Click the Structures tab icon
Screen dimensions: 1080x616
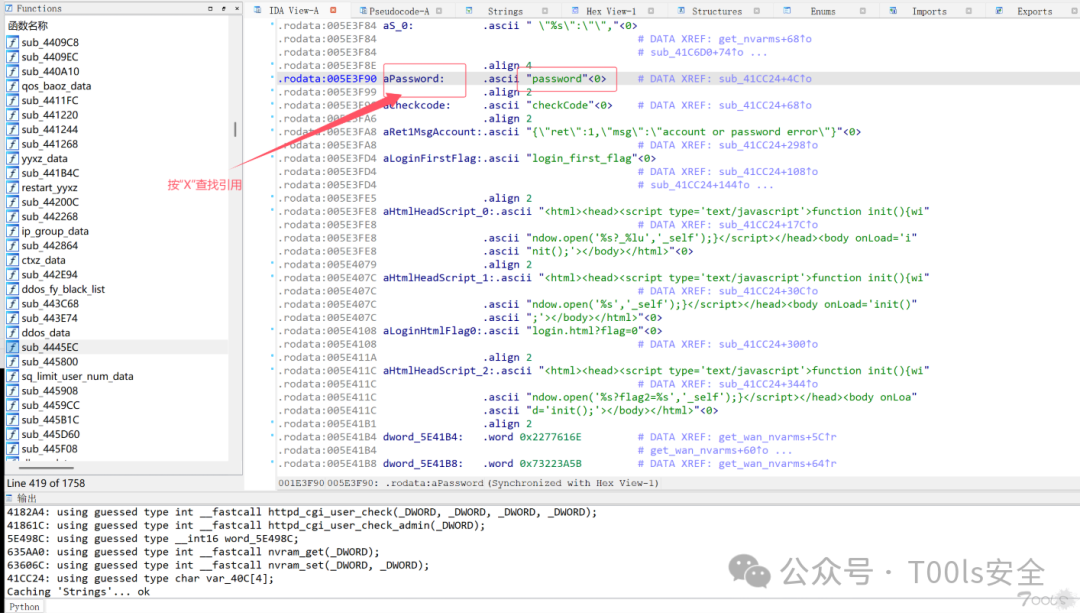(x=681, y=10)
